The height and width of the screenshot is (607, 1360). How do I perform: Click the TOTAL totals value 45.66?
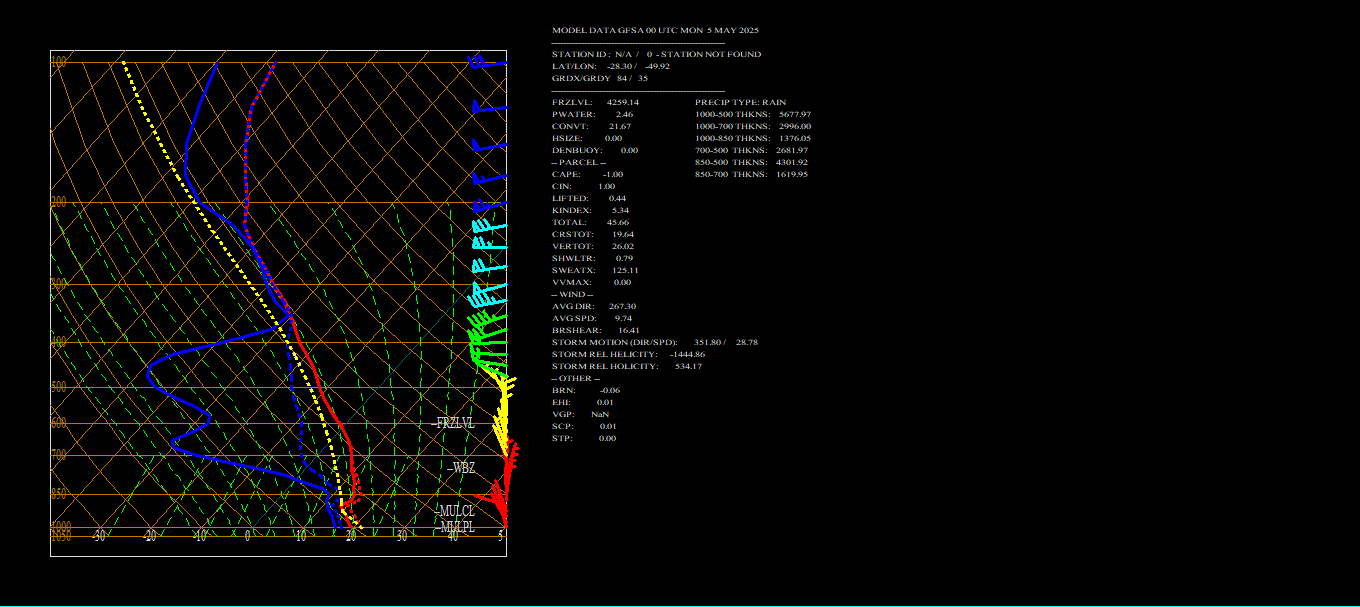coord(617,222)
